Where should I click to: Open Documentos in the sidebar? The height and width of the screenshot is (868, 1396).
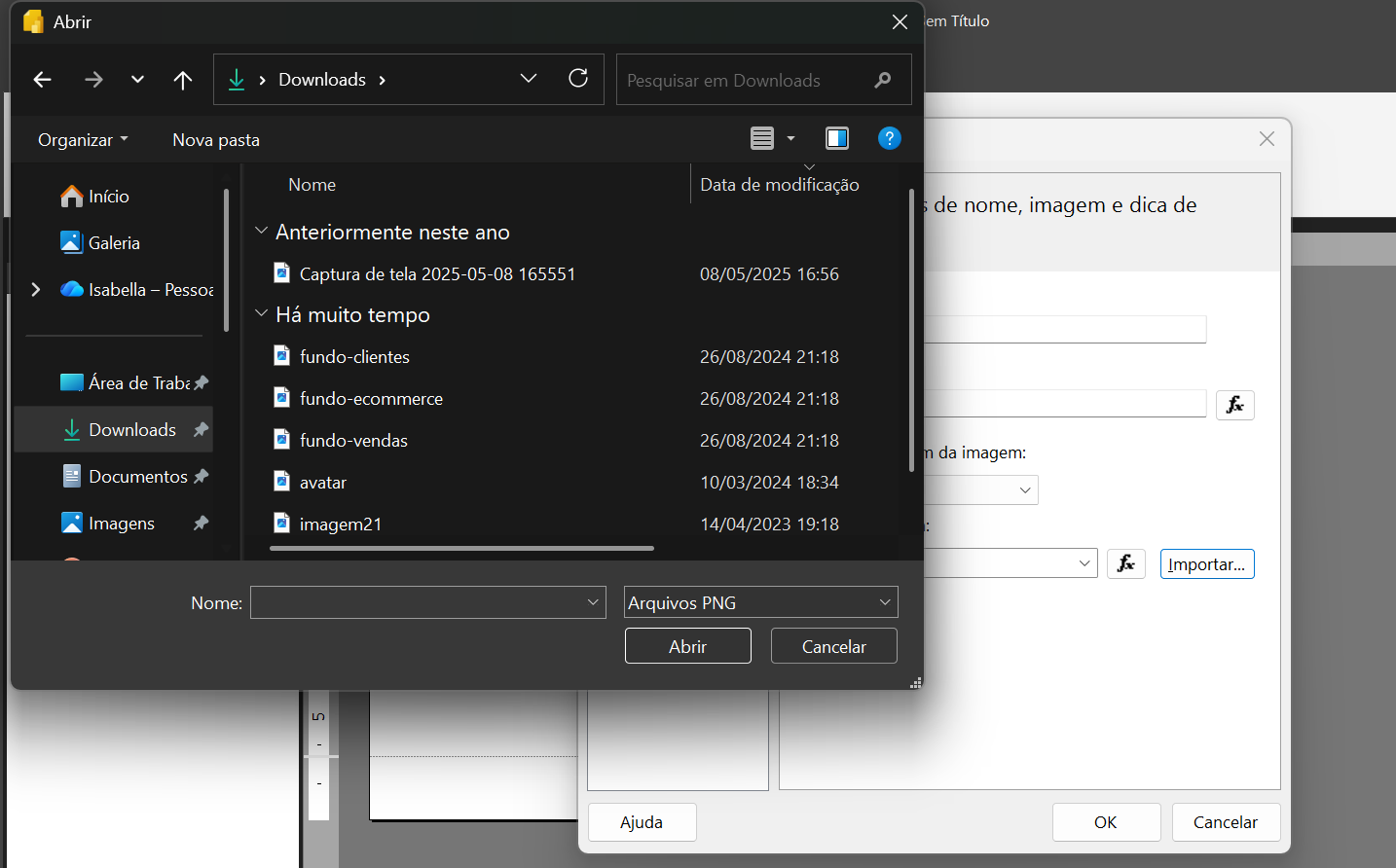tap(137, 477)
